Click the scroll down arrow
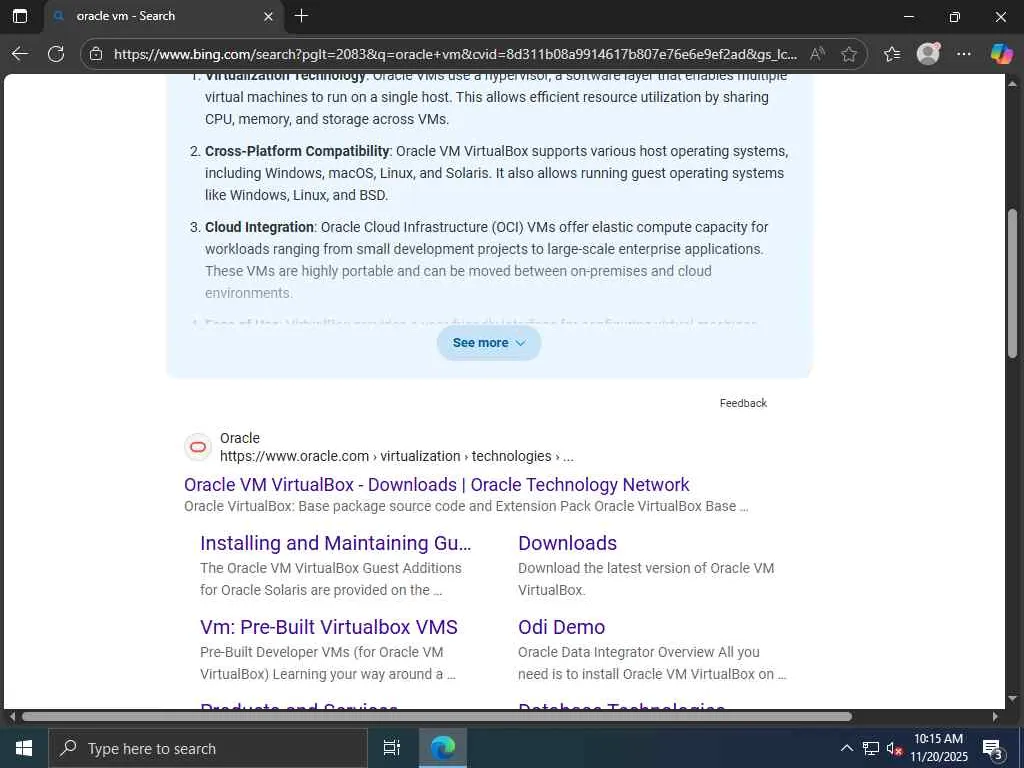This screenshot has height=768, width=1024. (1012, 699)
